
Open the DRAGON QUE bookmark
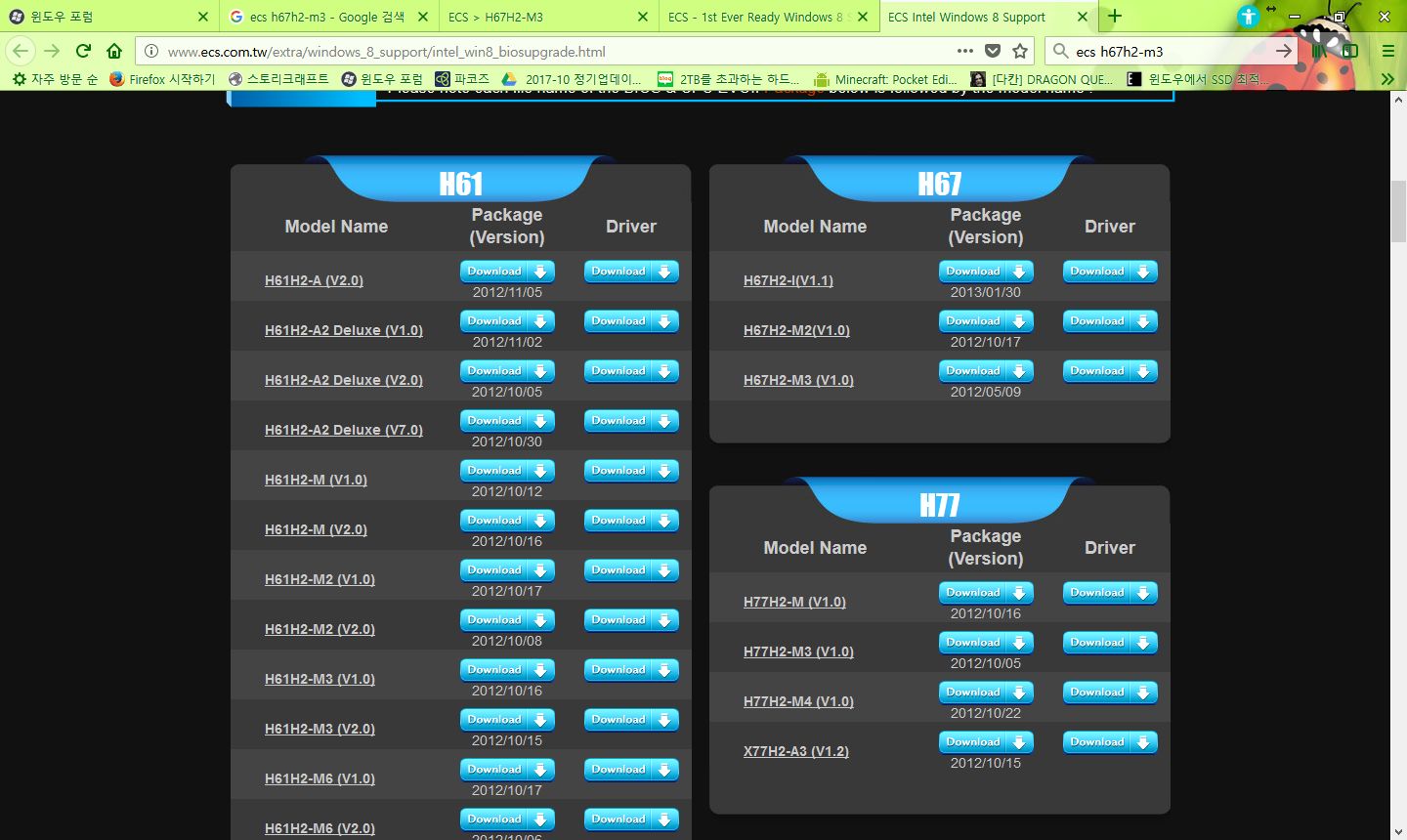1042,79
